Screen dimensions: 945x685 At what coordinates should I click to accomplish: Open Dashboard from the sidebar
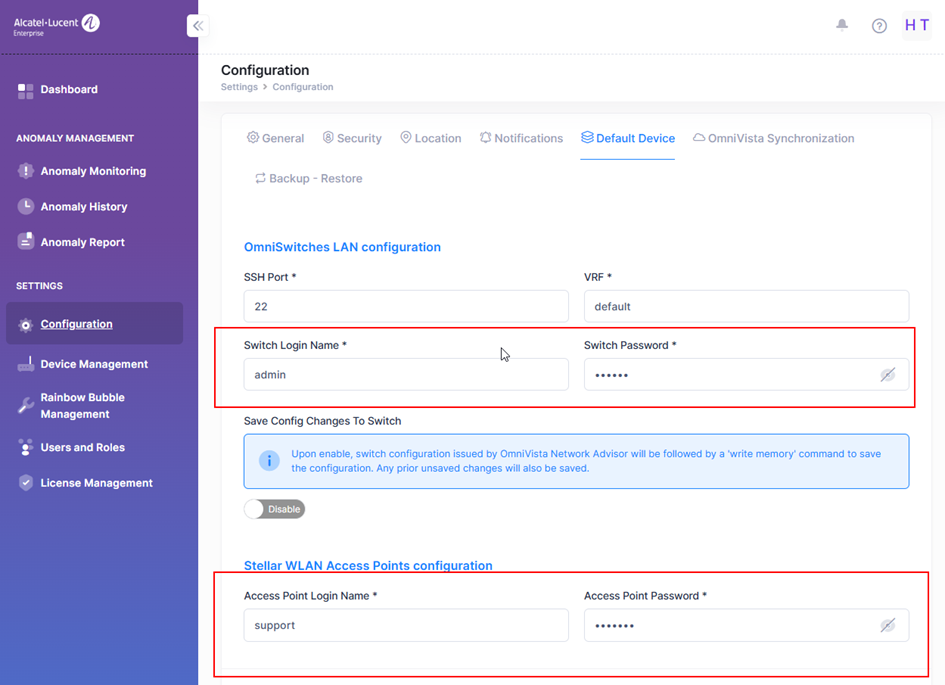68,90
